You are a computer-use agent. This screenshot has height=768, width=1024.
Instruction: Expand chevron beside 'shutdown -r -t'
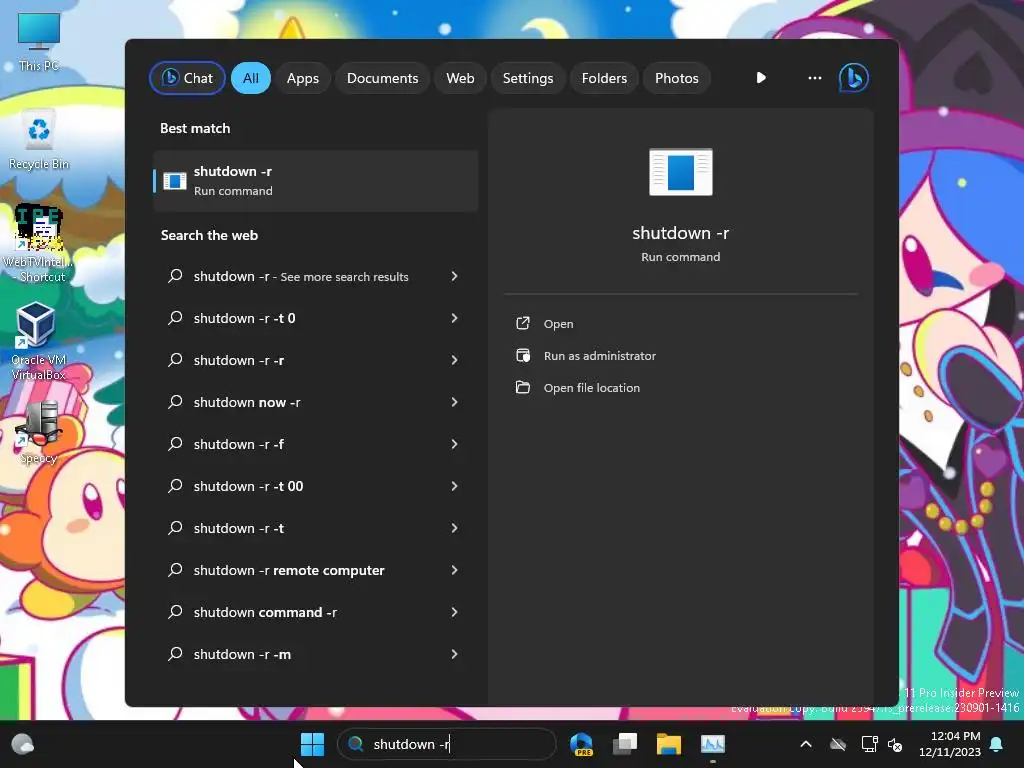click(455, 528)
